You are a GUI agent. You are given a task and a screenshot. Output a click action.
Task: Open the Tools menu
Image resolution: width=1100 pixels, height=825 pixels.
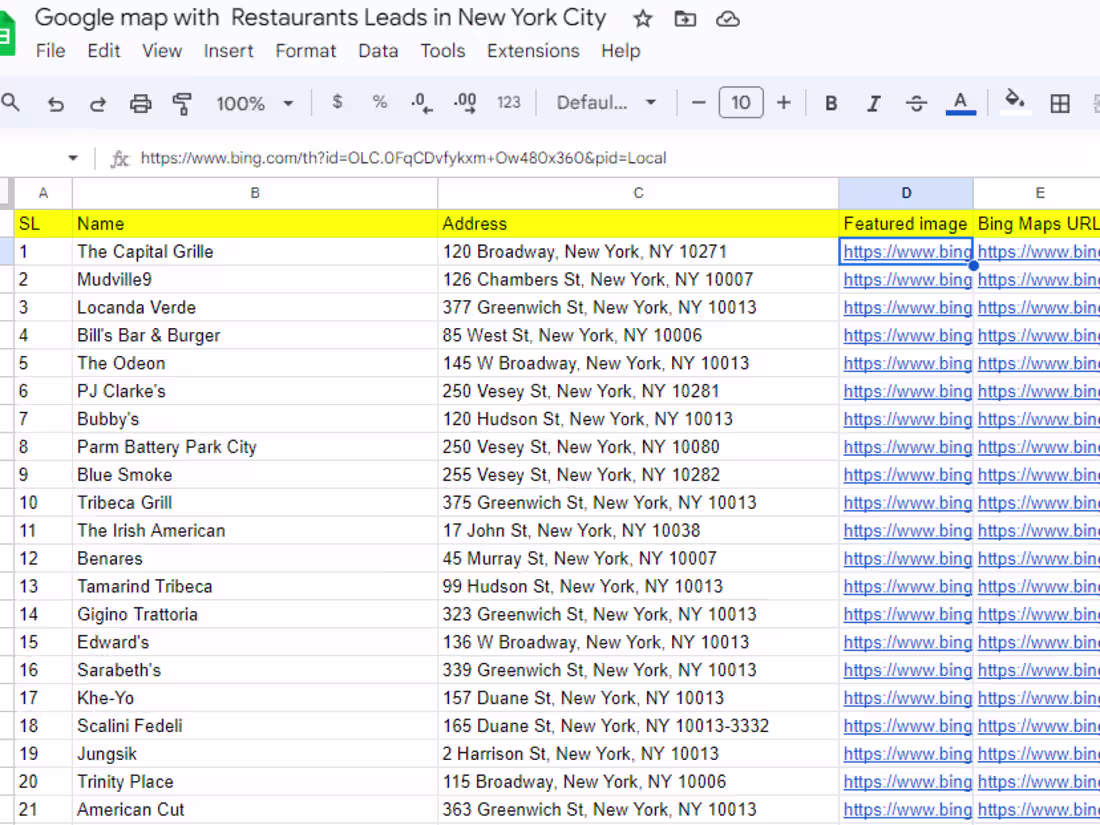443,51
